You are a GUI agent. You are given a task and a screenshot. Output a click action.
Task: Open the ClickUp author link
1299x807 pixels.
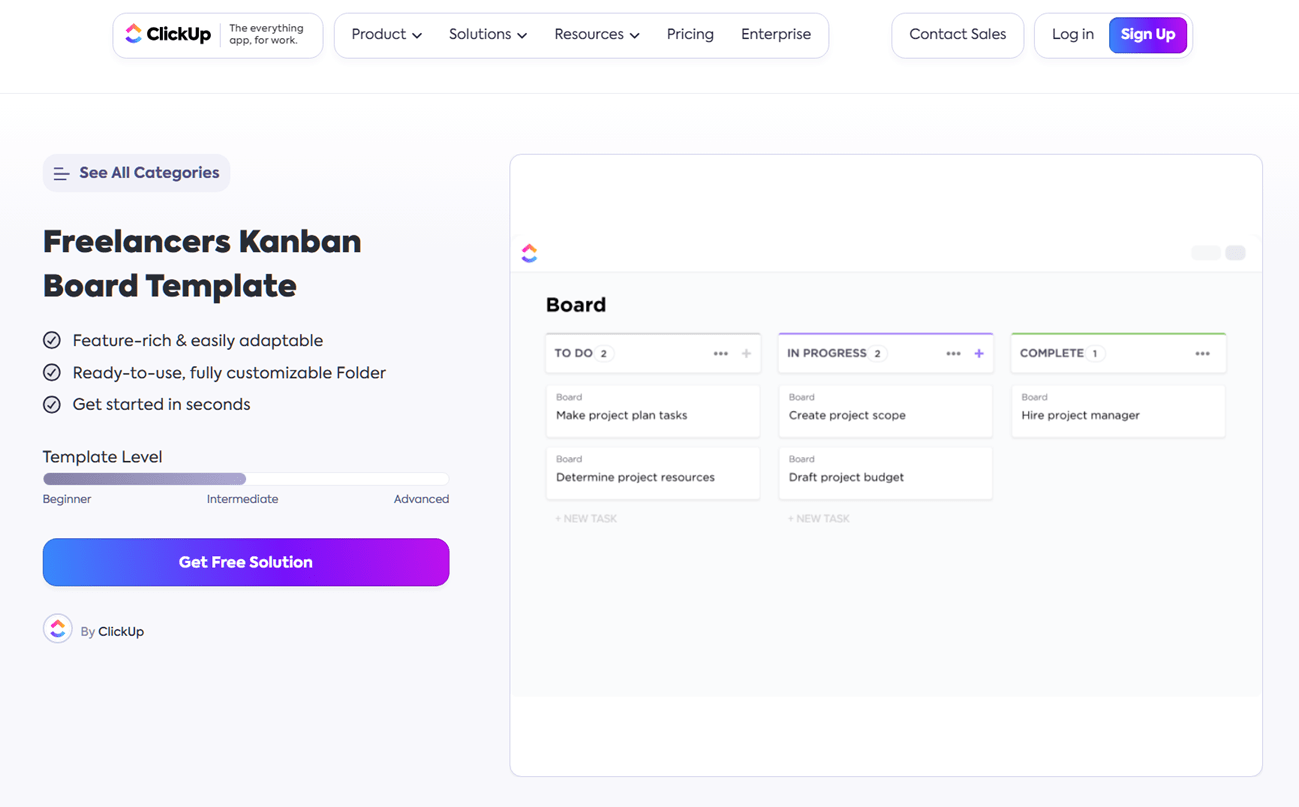121,632
